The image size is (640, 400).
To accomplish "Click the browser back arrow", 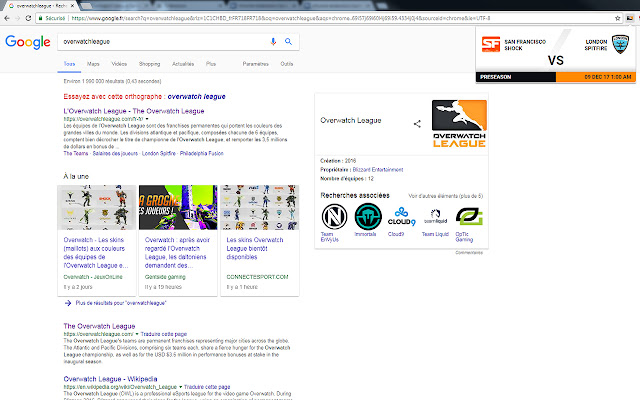I will click(7, 18).
